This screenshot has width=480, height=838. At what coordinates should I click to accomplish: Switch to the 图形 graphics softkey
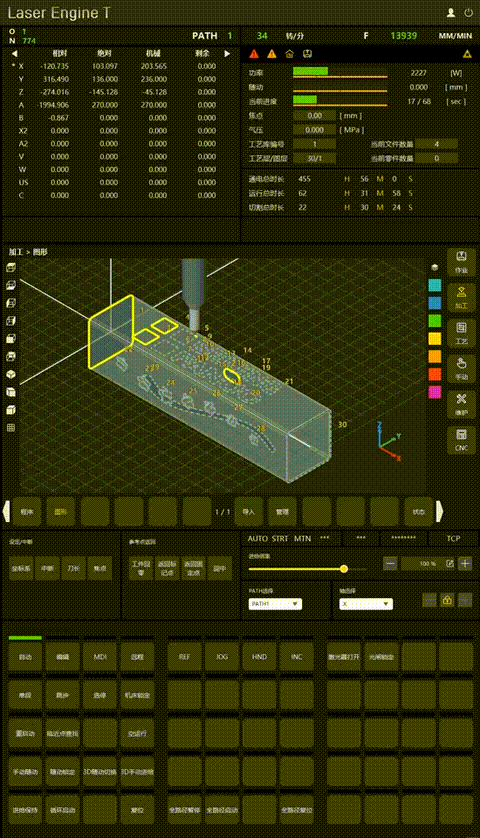click(x=60, y=511)
